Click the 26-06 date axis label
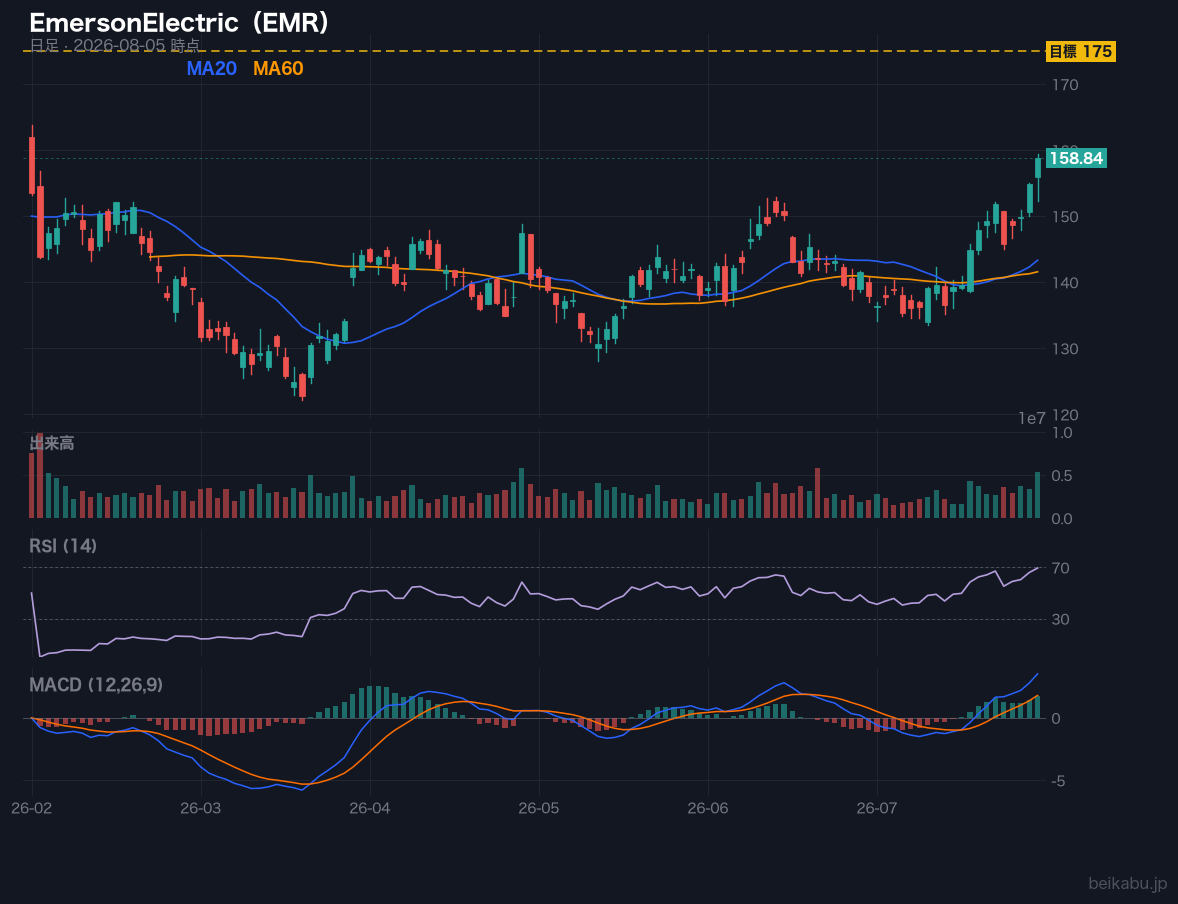The image size is (1178, 904). [708, 809]
